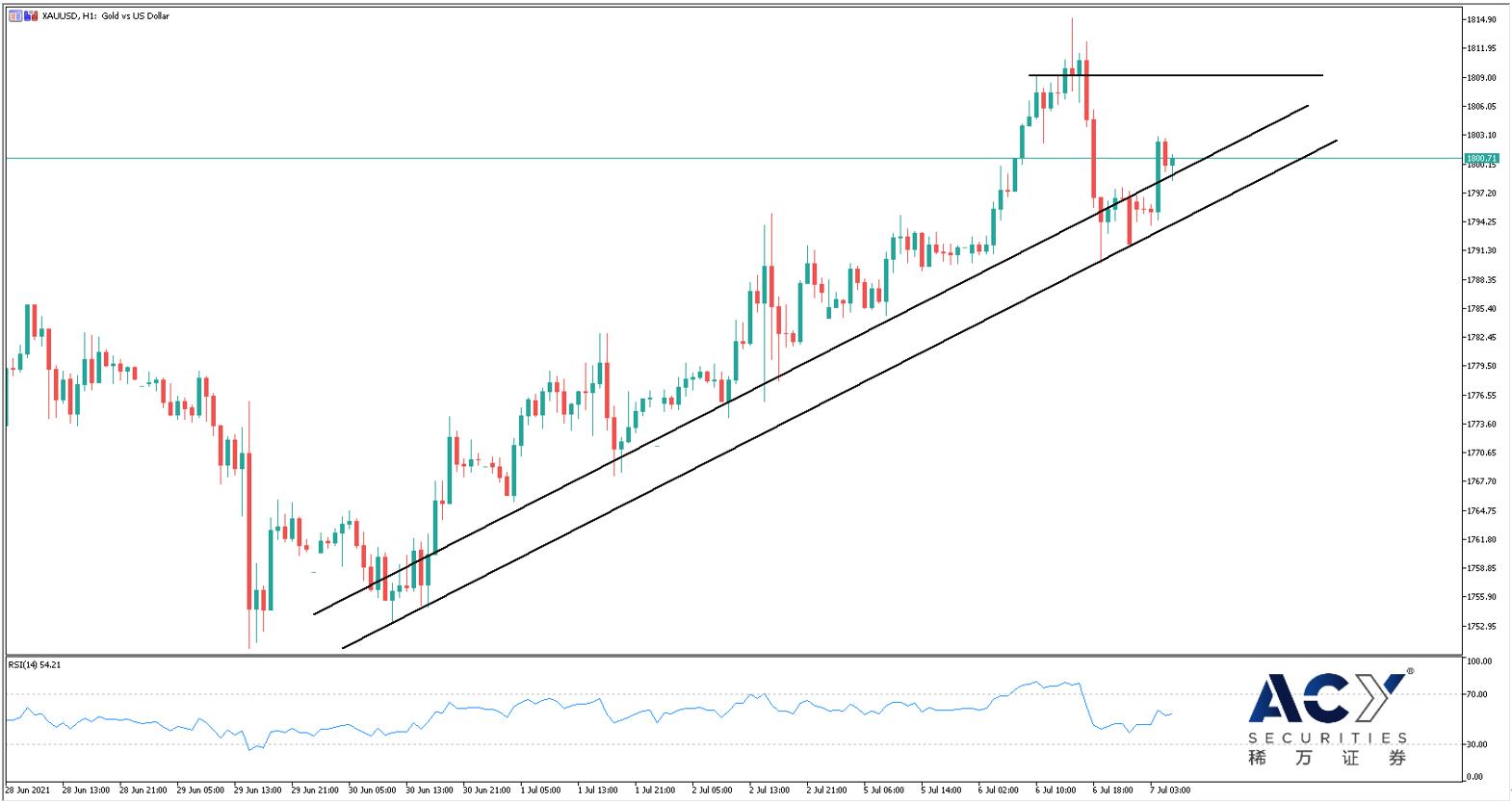
Task: Select the upper ascending trend line
Action: tap(811, 359)
